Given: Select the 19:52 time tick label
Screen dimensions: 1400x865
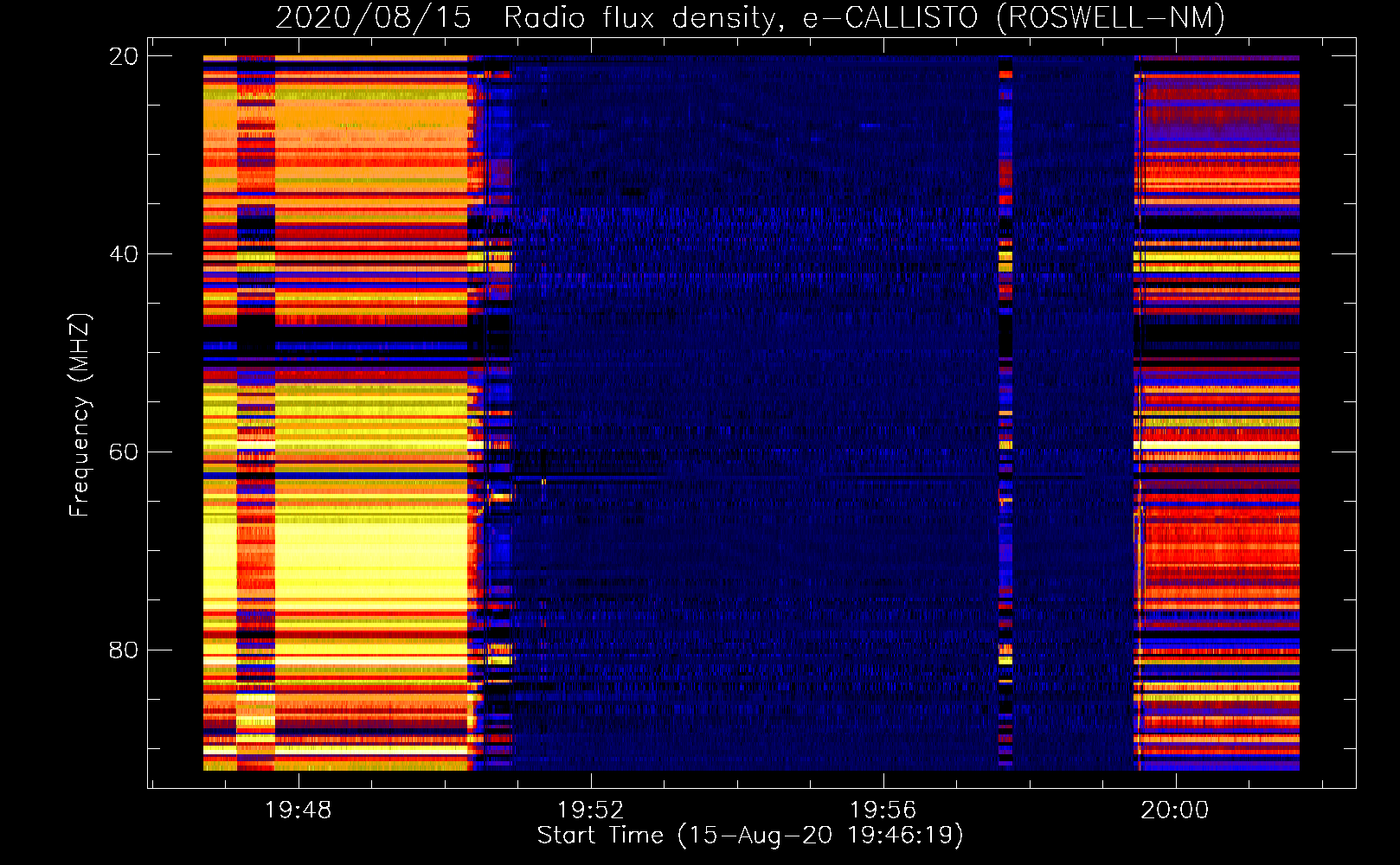Looking at the screenshot, I should (x=590, y=811).
